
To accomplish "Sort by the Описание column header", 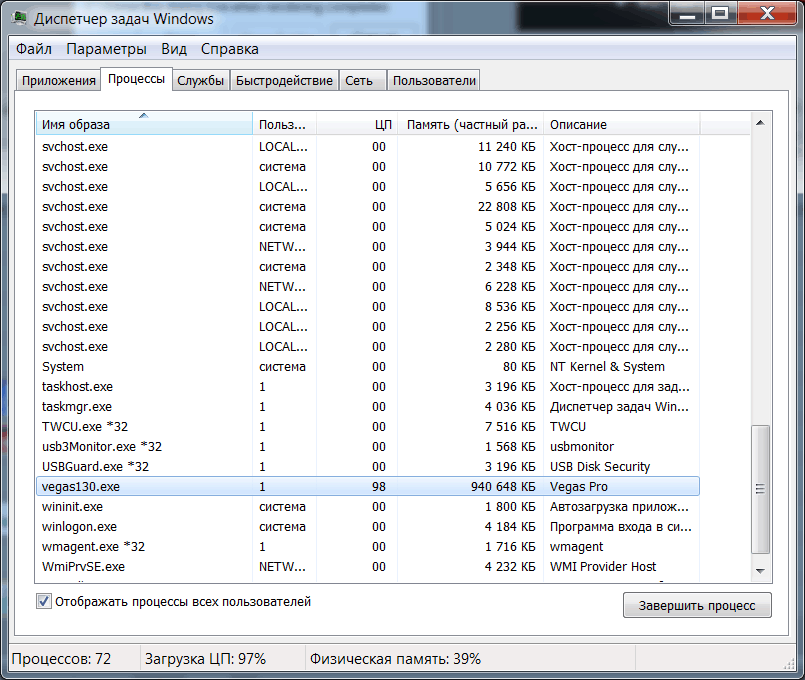I will (x=622, y=124).
